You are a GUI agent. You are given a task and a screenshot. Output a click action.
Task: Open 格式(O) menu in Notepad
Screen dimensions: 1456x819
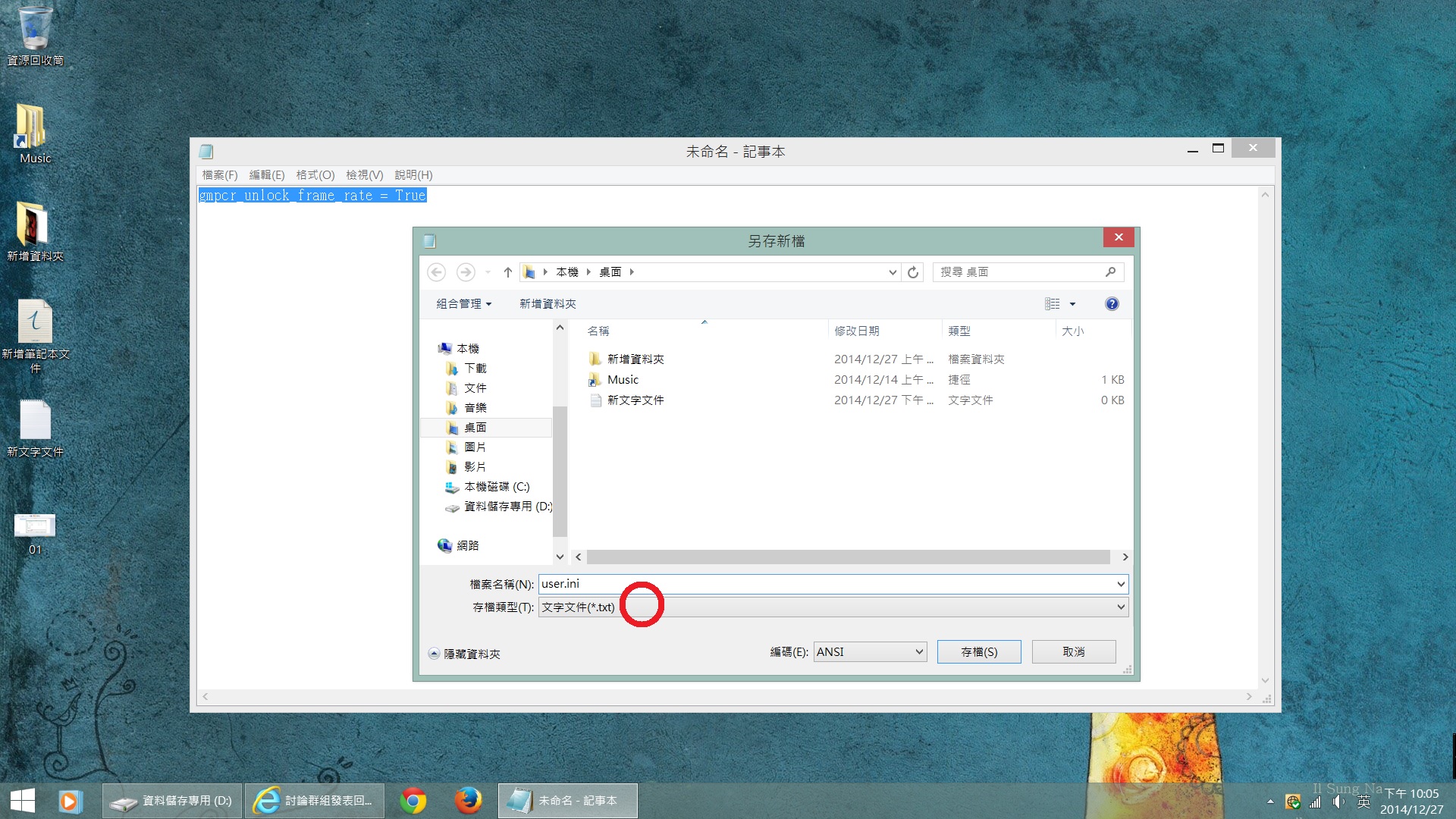(315, 175)
